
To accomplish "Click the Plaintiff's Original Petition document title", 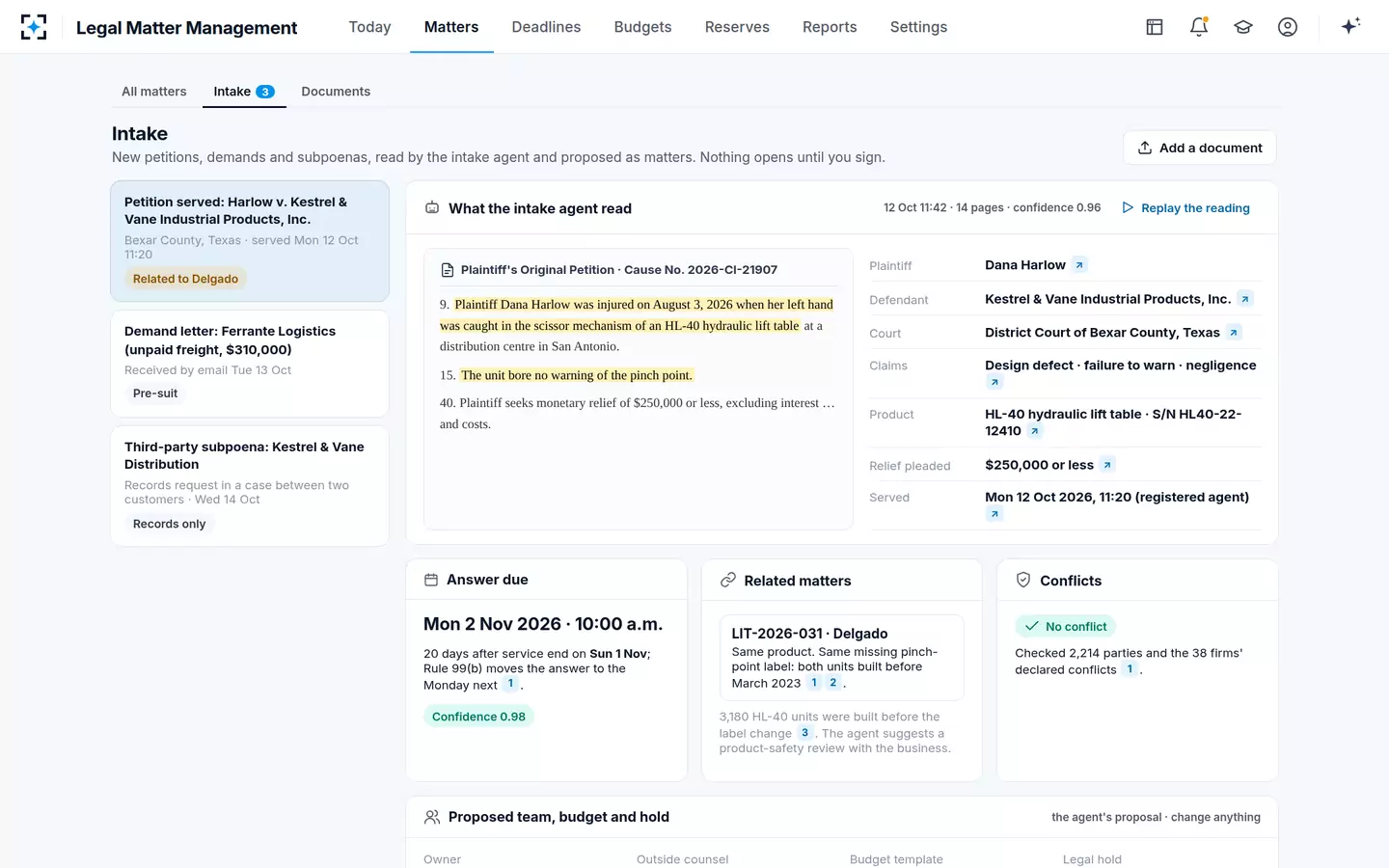I will coord(619,270).
